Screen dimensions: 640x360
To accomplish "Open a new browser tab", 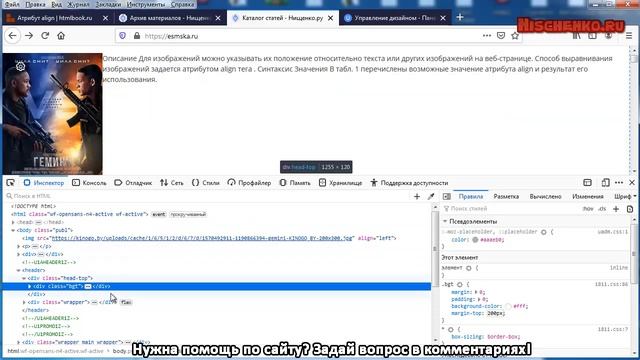I will pos(460,18).
